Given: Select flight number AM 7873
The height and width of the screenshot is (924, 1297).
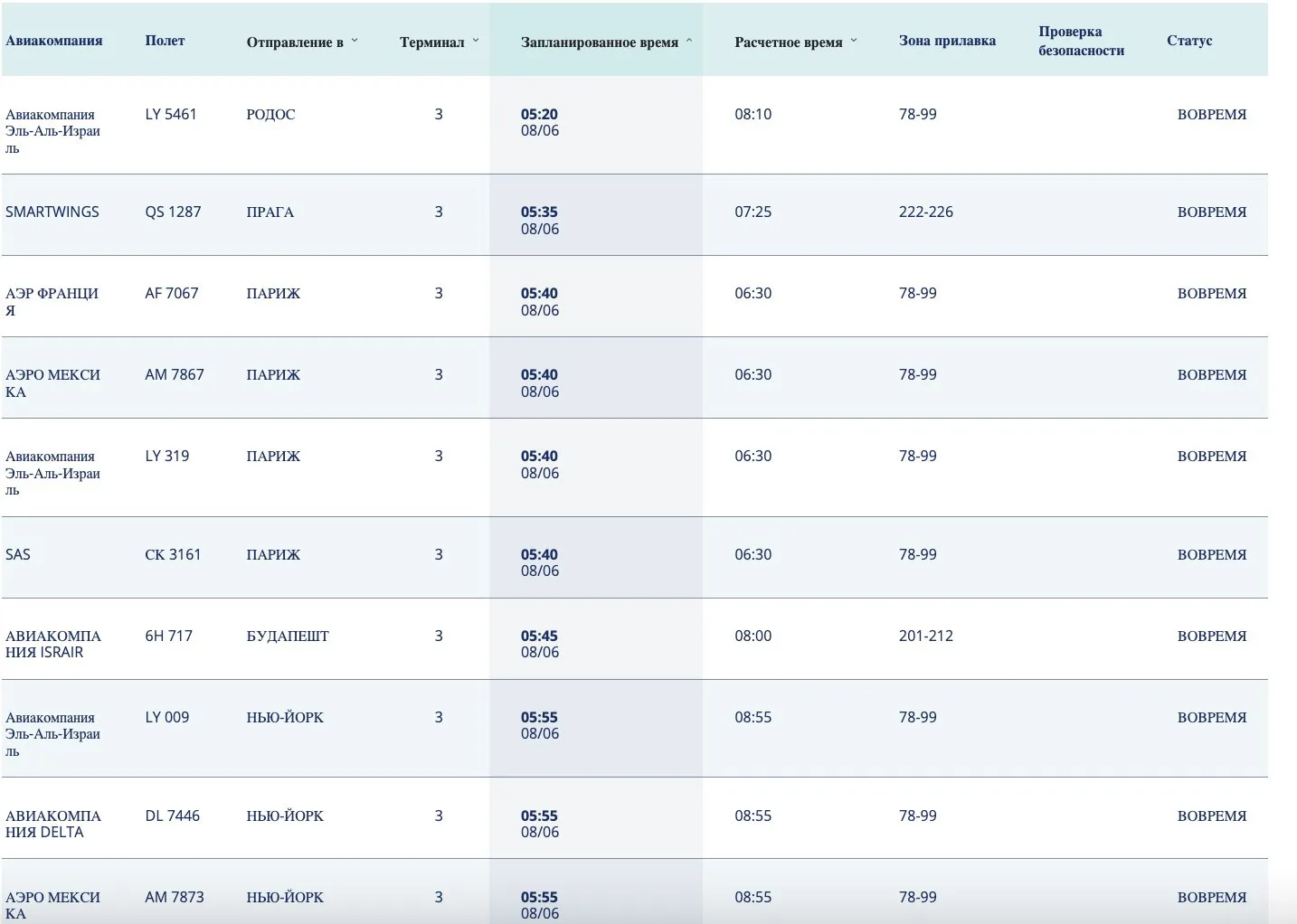Looking at the screenshot, I should 175,897.
